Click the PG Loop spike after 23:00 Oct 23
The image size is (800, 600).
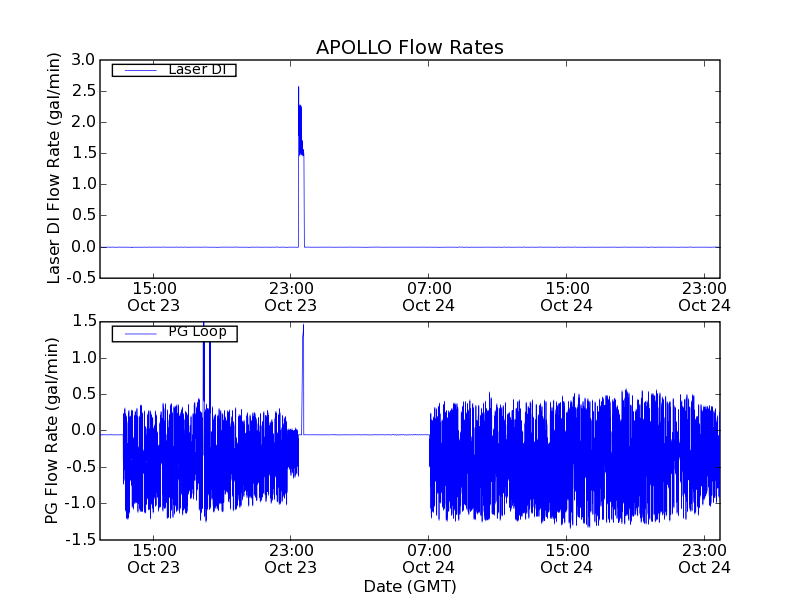303,379
